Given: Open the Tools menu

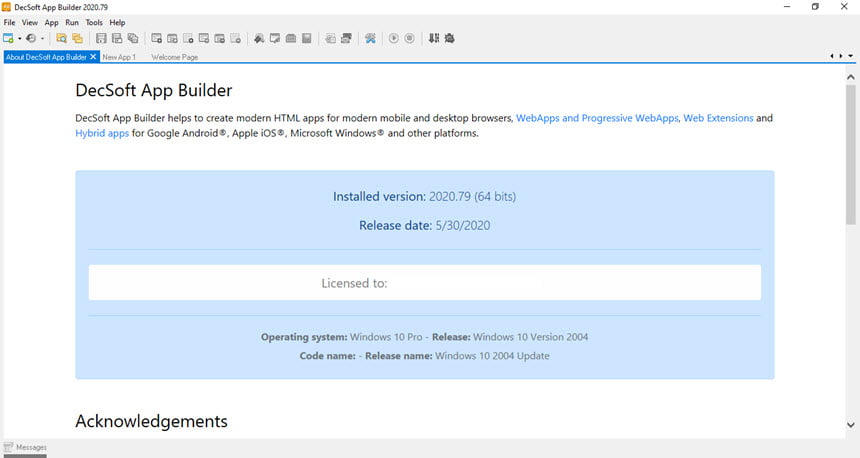Looking at the screenshot, I should coord(94,22).
